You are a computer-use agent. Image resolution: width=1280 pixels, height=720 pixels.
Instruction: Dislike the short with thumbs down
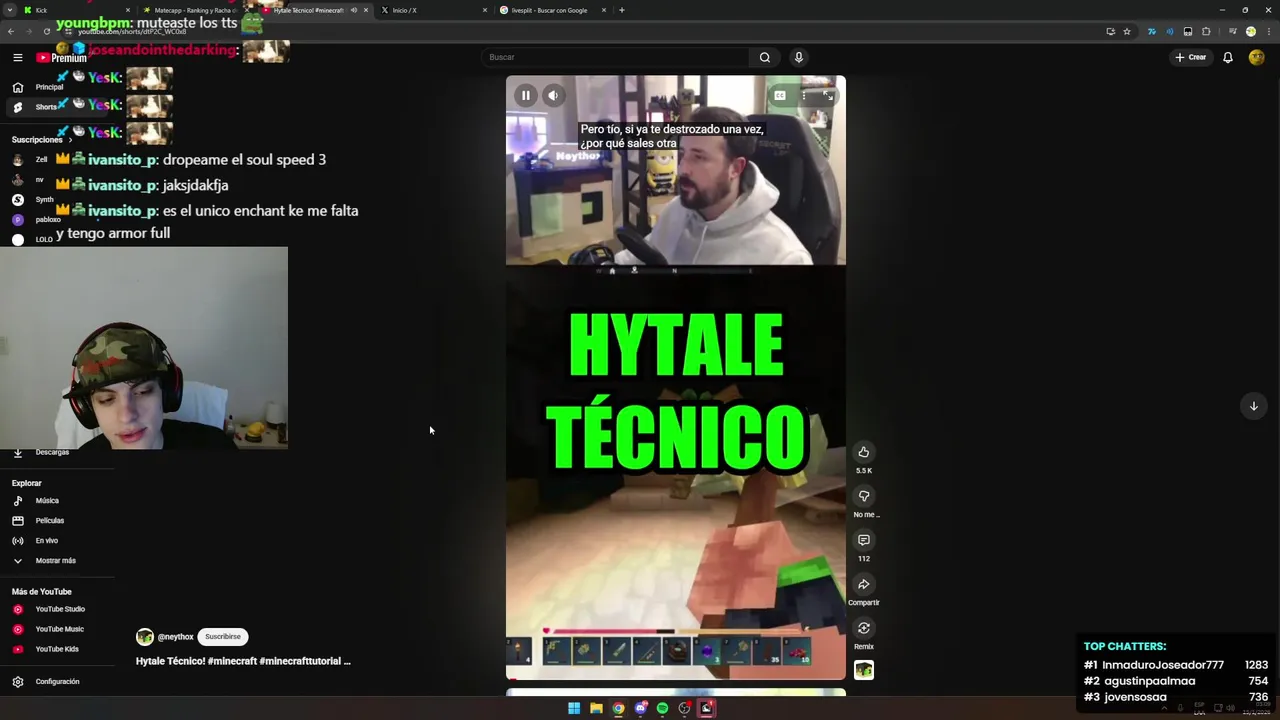(x=864, y=496)
